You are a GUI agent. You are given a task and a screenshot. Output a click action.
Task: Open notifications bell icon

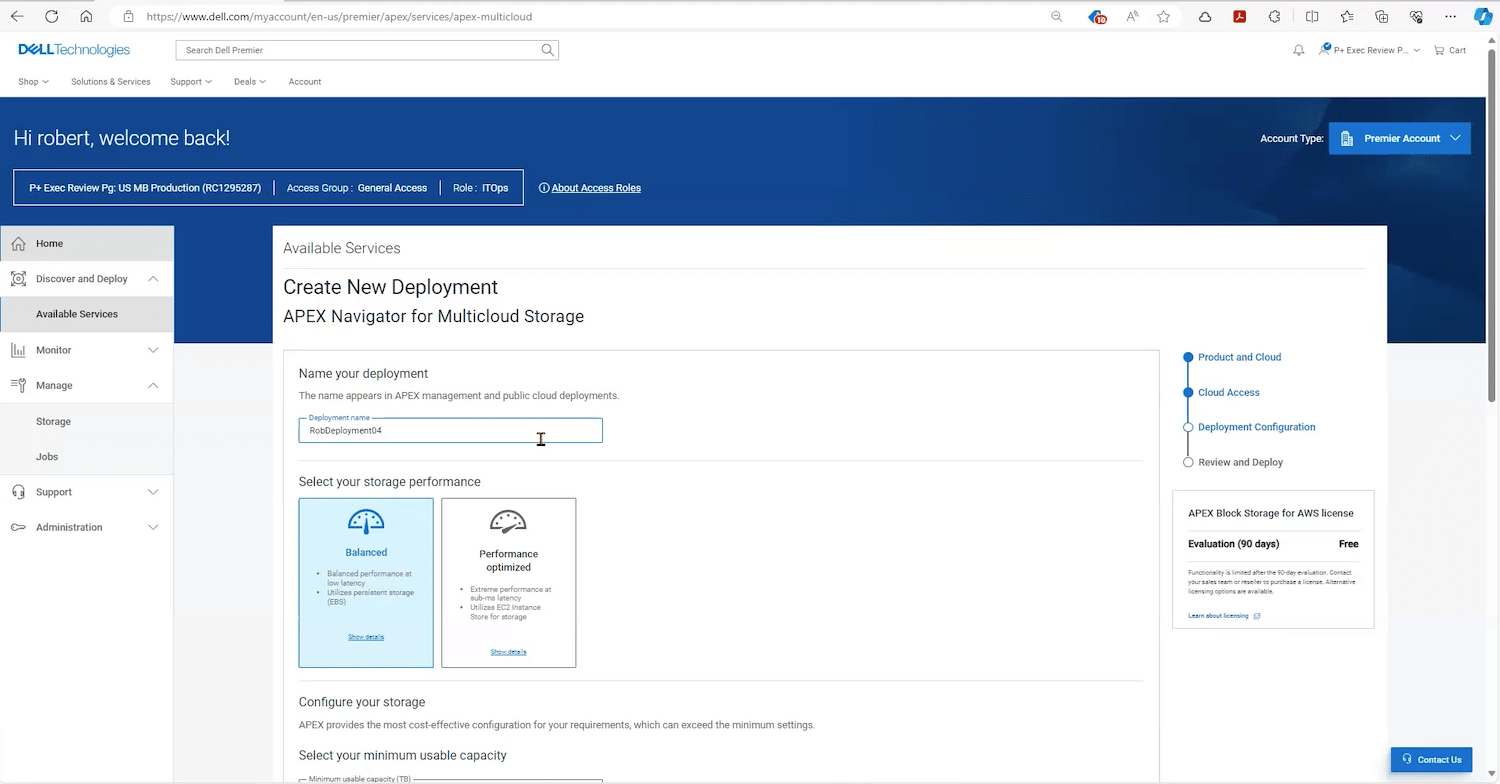pyautogui.click(x=1299, y=50)
